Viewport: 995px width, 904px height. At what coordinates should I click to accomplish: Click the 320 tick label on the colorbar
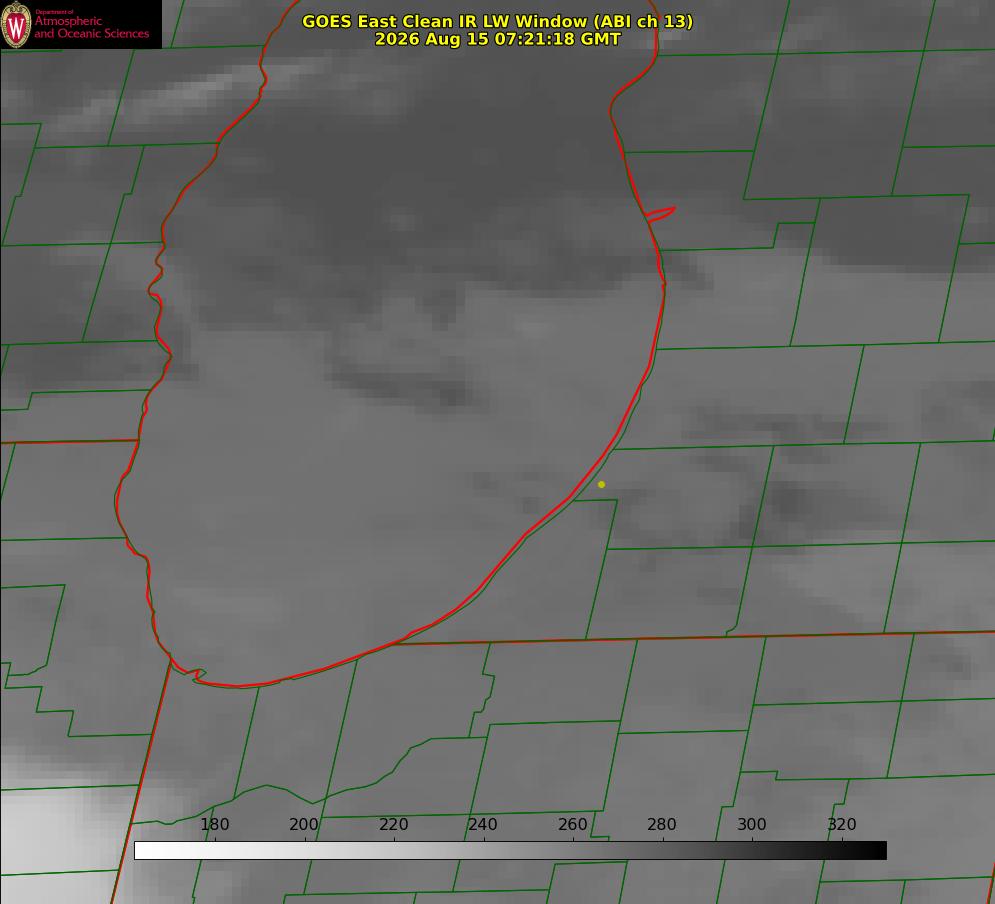point(842,824)
